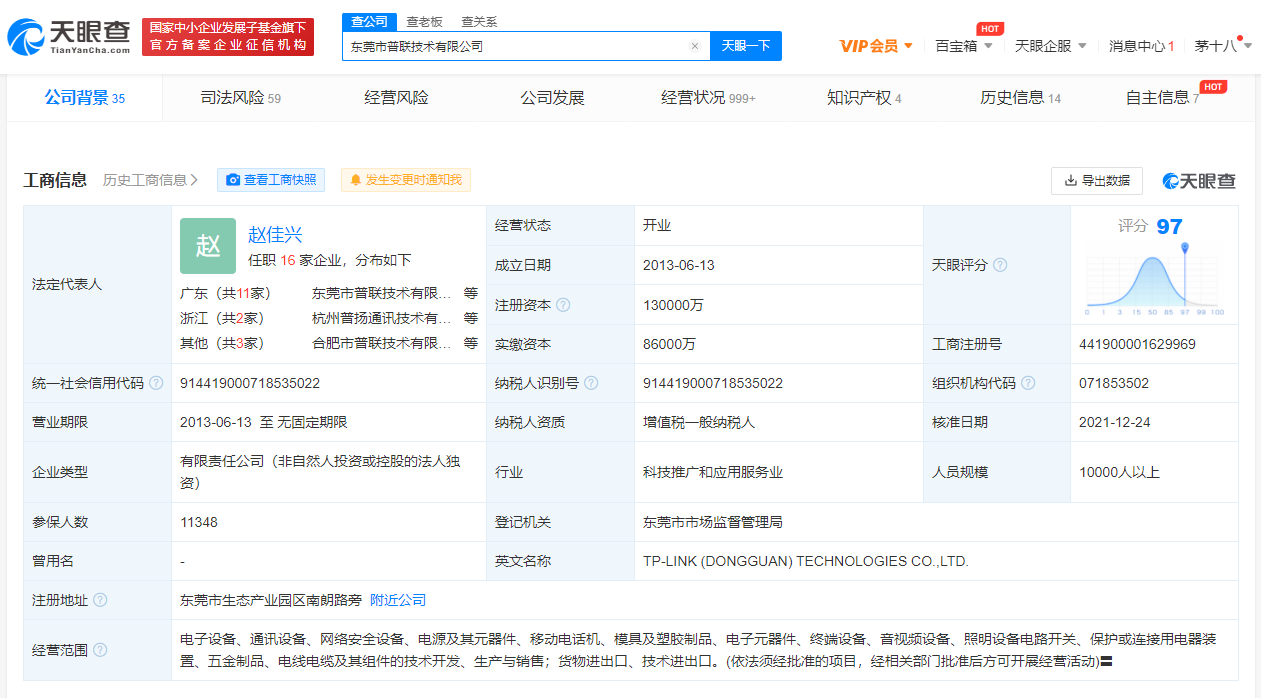Open the 知识产权 tab
Image resolution: width=1261 pixels, height=698 pixels.
[x=864, y=98]
